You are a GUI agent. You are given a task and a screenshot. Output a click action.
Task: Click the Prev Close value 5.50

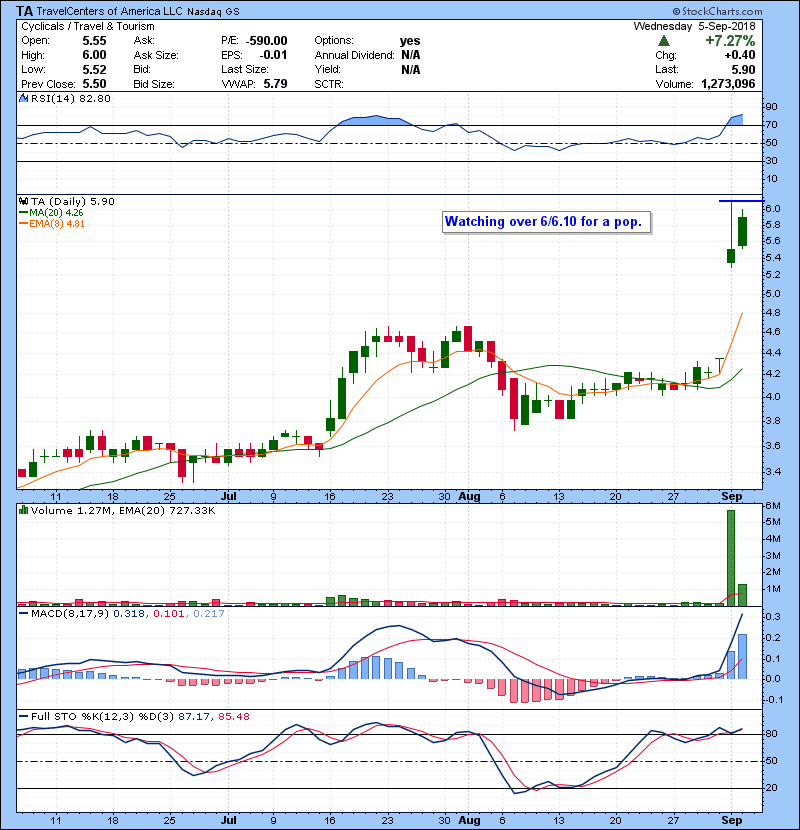(94, 84)
